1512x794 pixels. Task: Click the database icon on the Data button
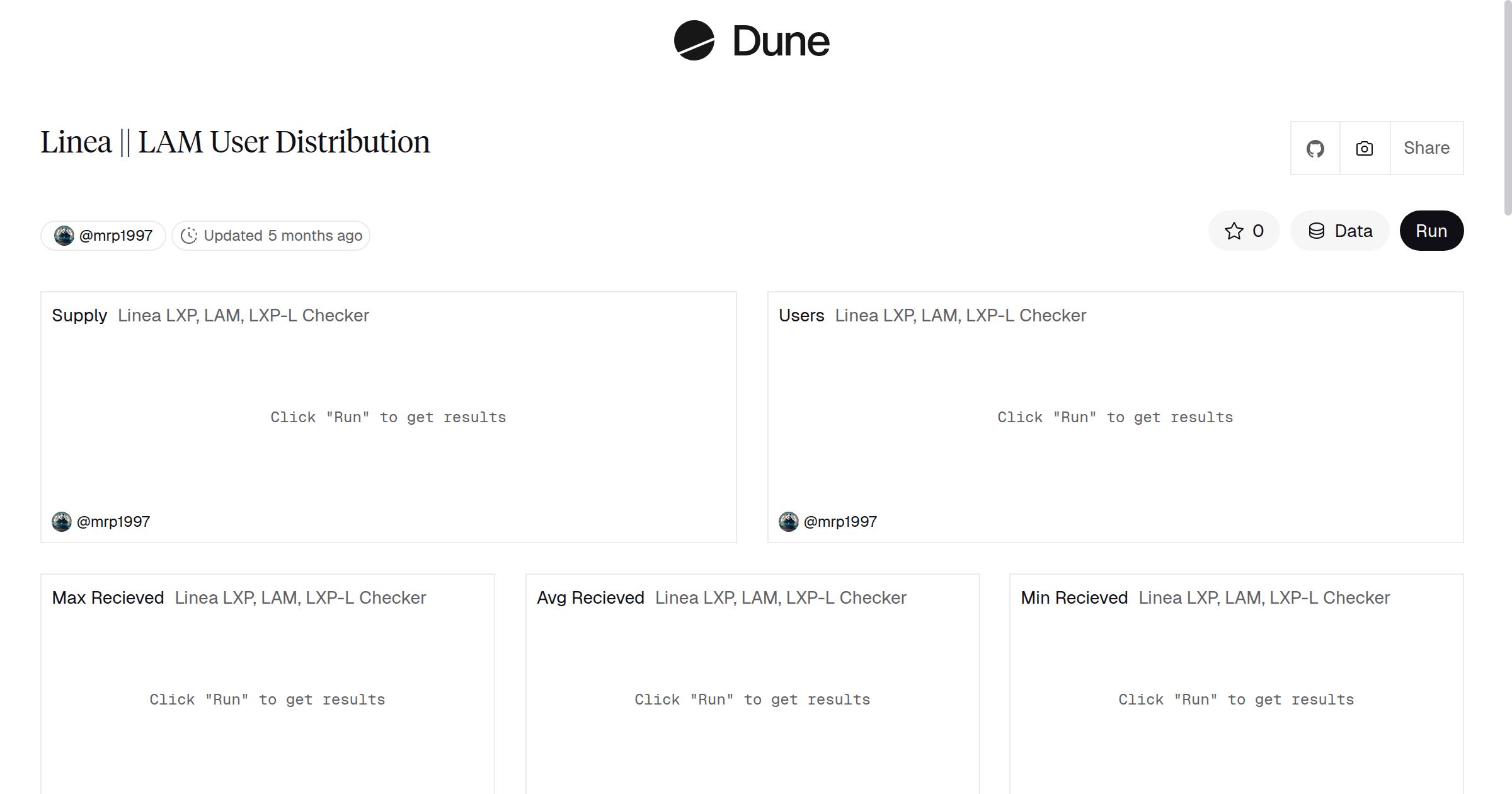point(1317,231)
